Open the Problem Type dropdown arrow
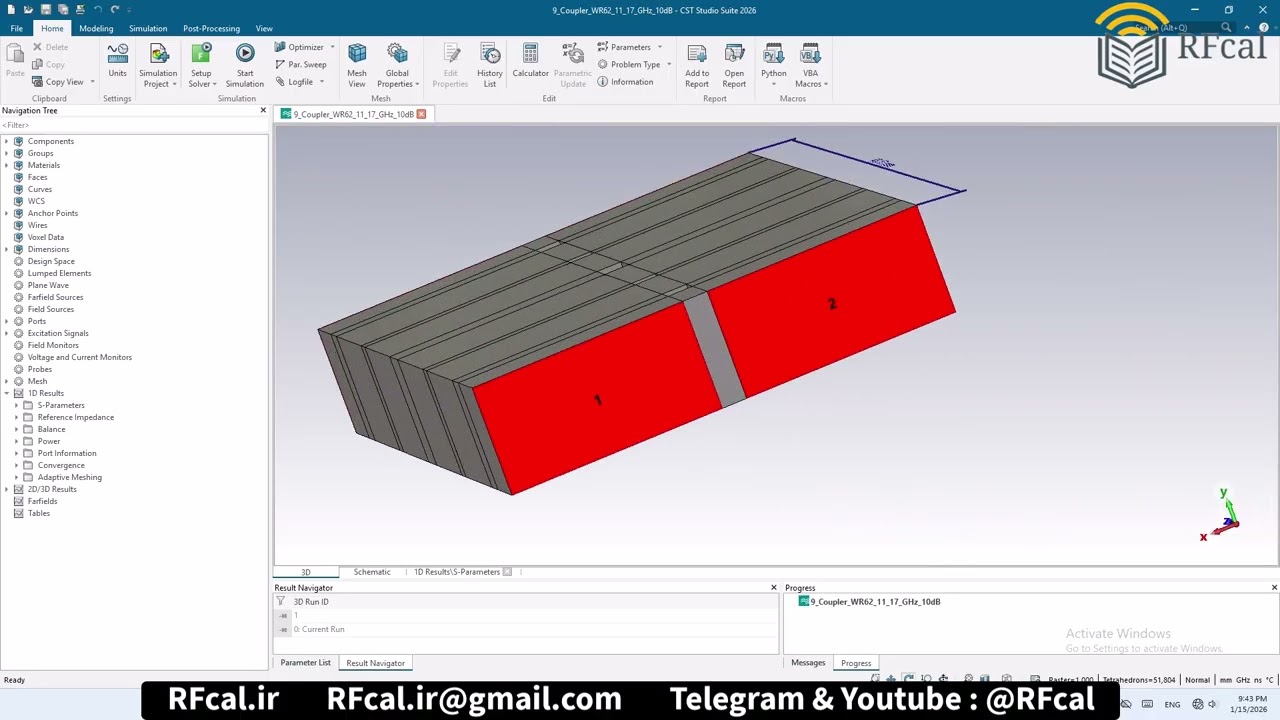Image resolution: width=1280 pixels, height=720 pixels. pos(668,64)
